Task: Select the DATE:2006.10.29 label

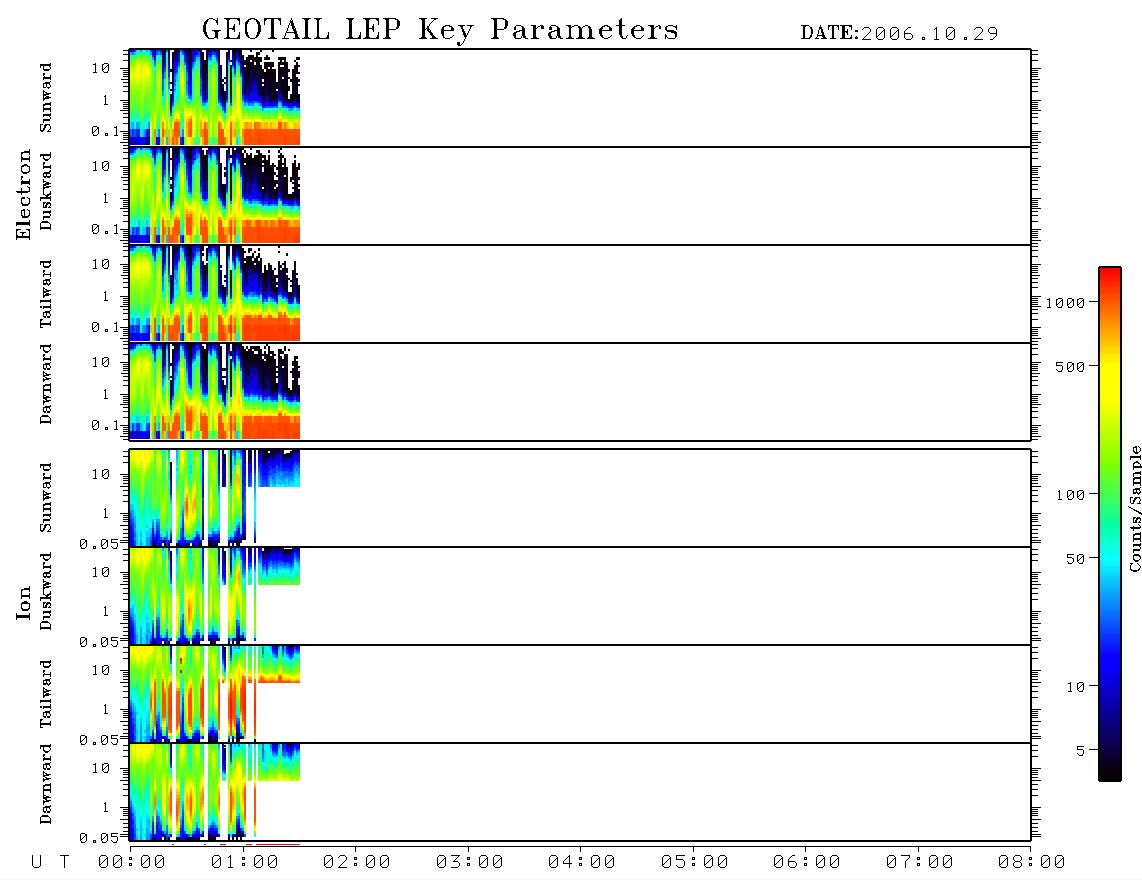Action: [x=899, y=34]
